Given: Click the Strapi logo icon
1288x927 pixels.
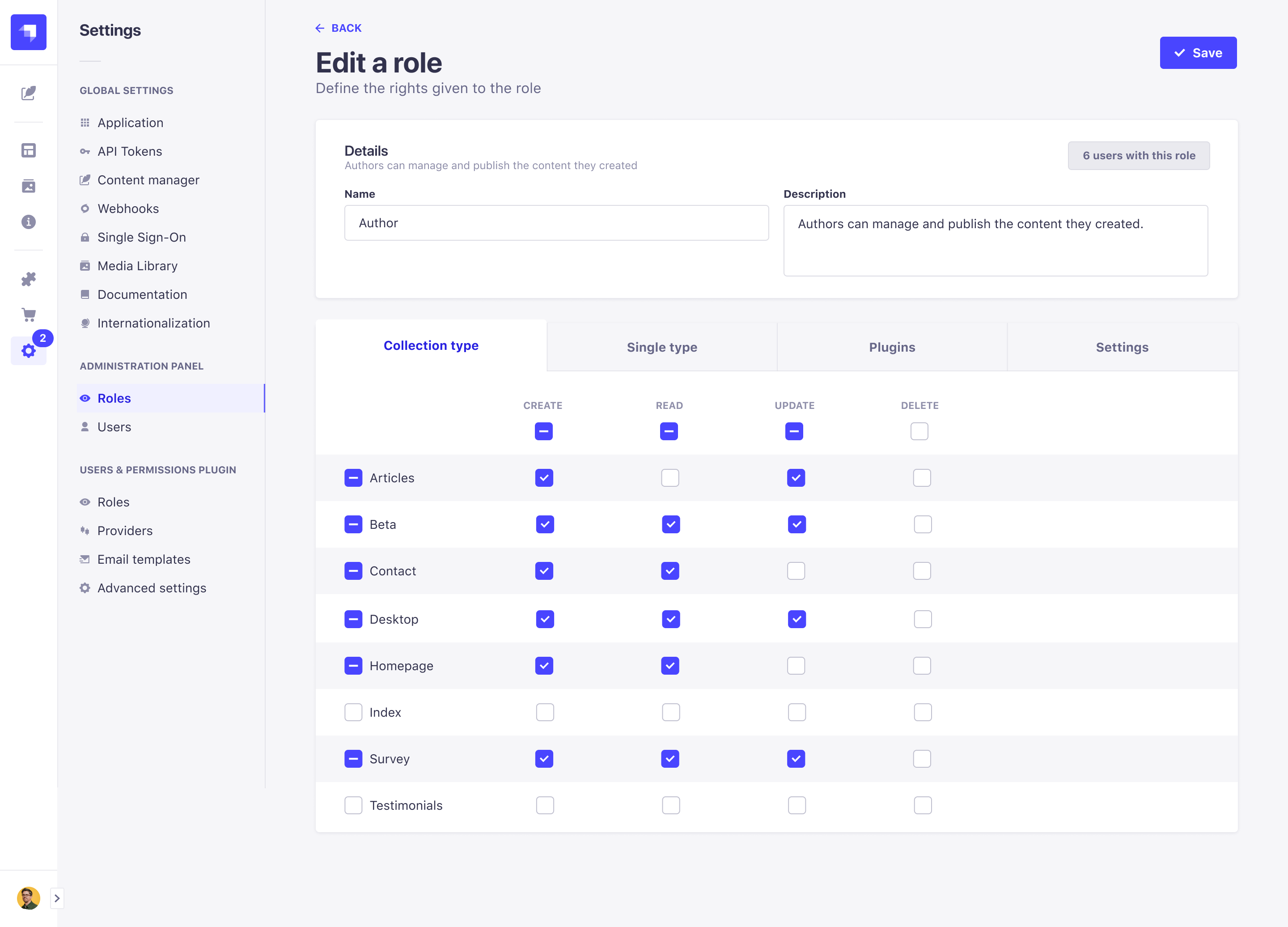Looking at the screenshot, I should (28, 32).
